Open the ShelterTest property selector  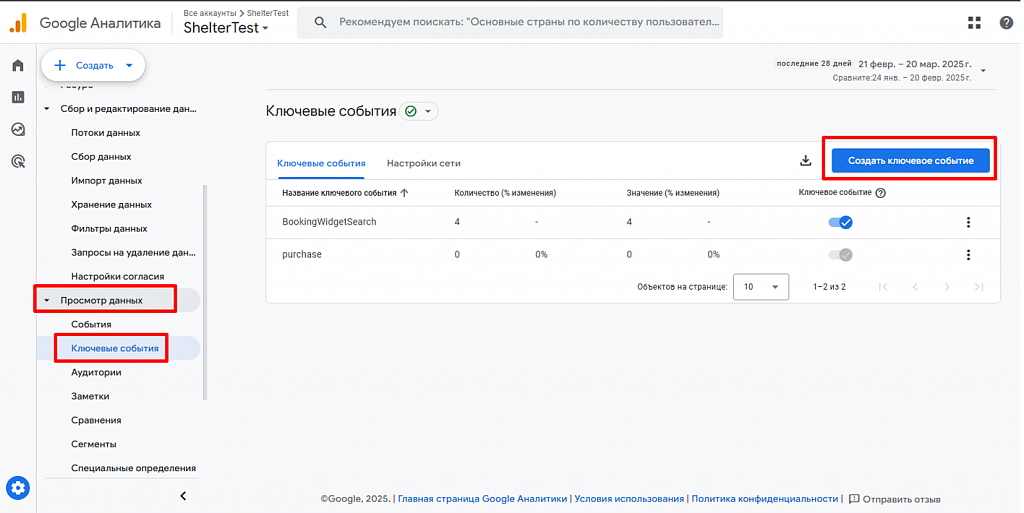(x=226, y=28)
